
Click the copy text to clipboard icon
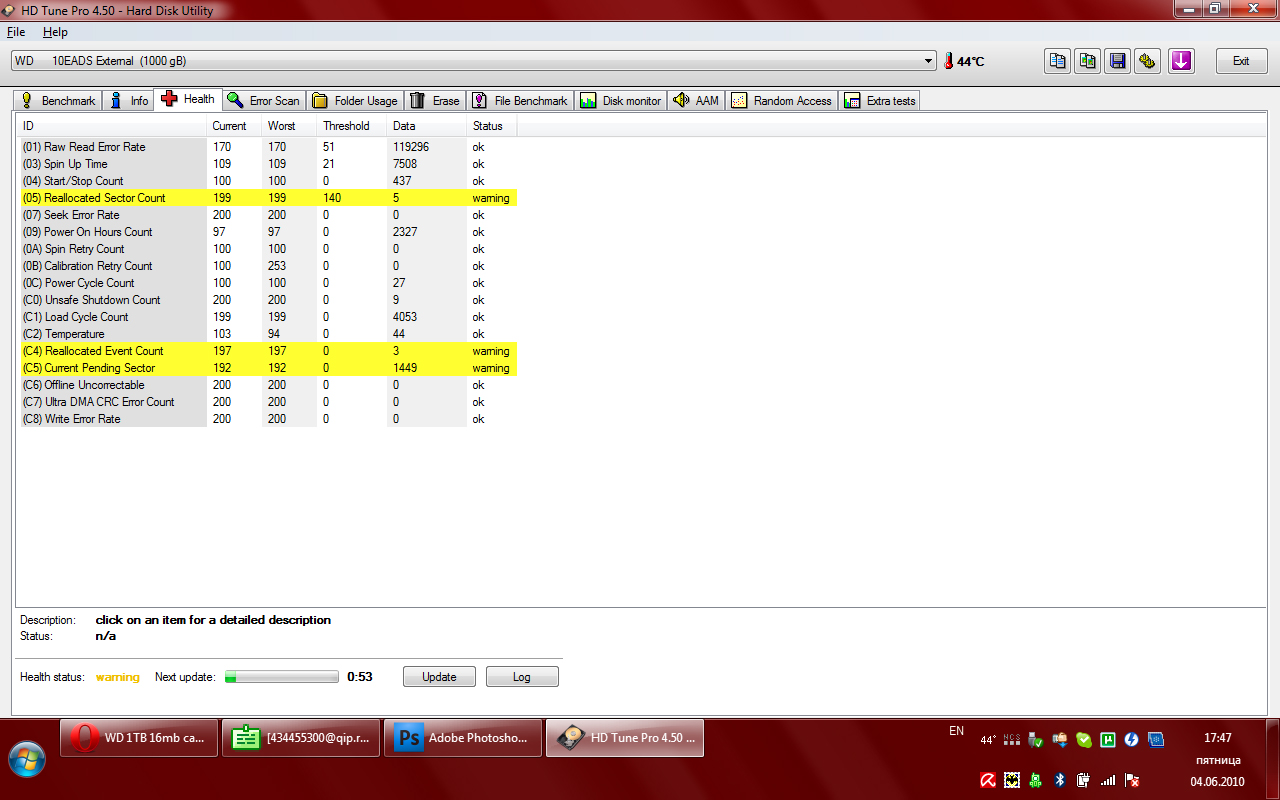[1057, 61]
